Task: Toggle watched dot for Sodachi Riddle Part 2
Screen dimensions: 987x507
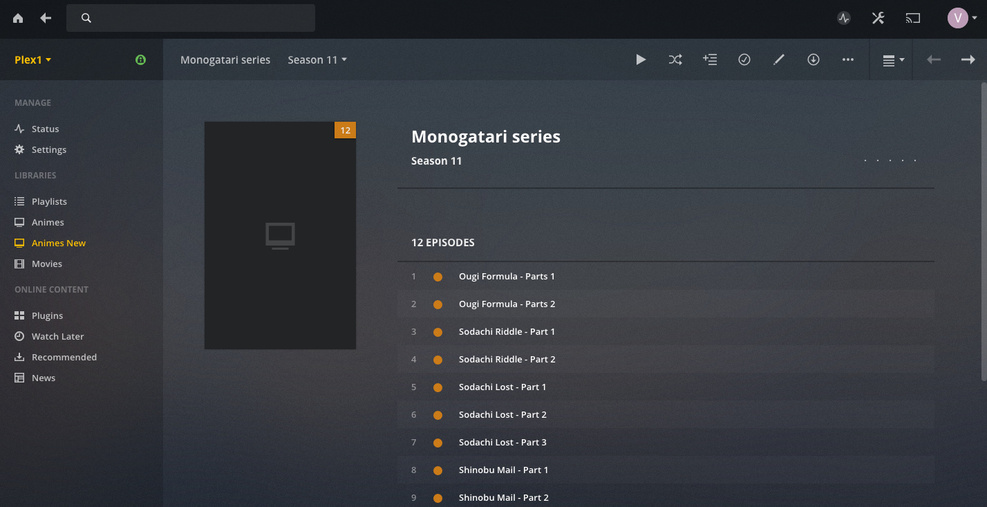Action: 437,360
